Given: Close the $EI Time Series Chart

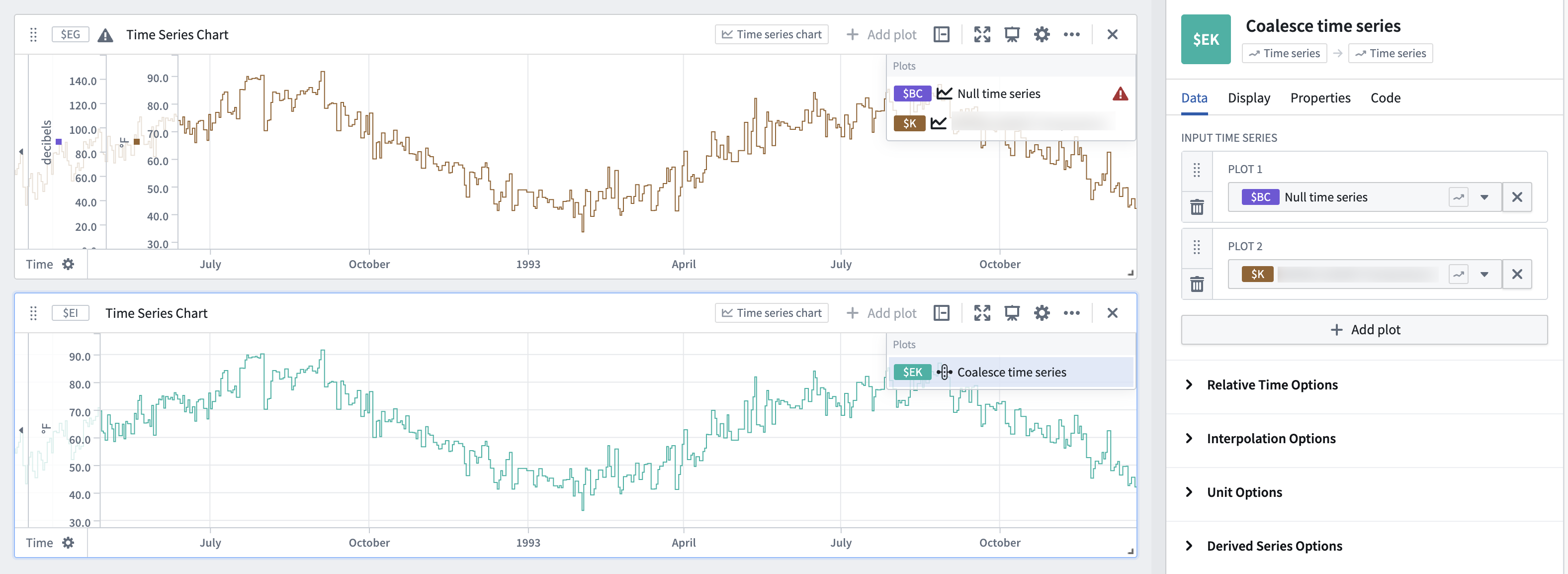Looking at the screenshot, I should 1112,313.
